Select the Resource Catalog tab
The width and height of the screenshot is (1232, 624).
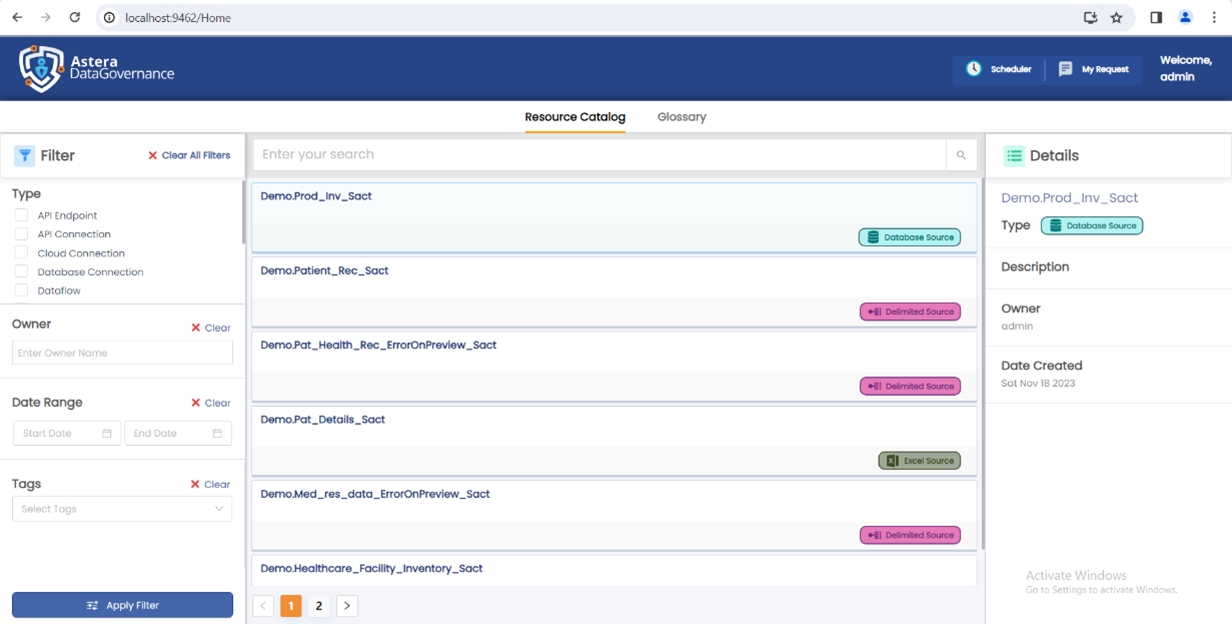[575, 117]
